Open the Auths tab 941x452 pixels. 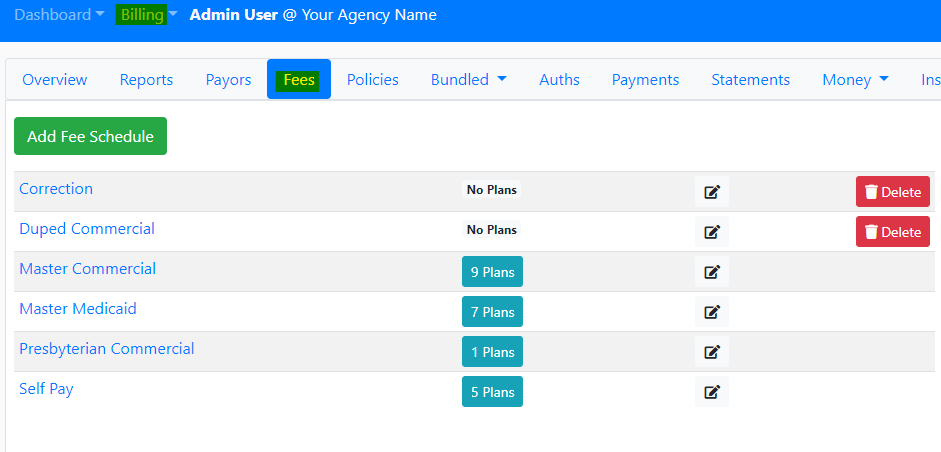tap(559, 79)
